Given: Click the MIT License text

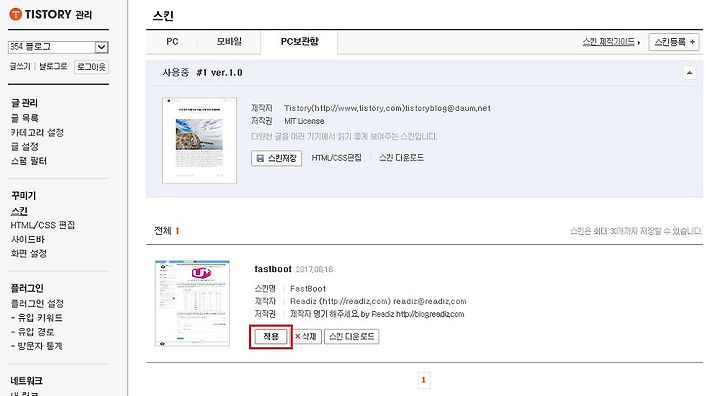Looking at the screenshot, I should [x=304, y=121].
